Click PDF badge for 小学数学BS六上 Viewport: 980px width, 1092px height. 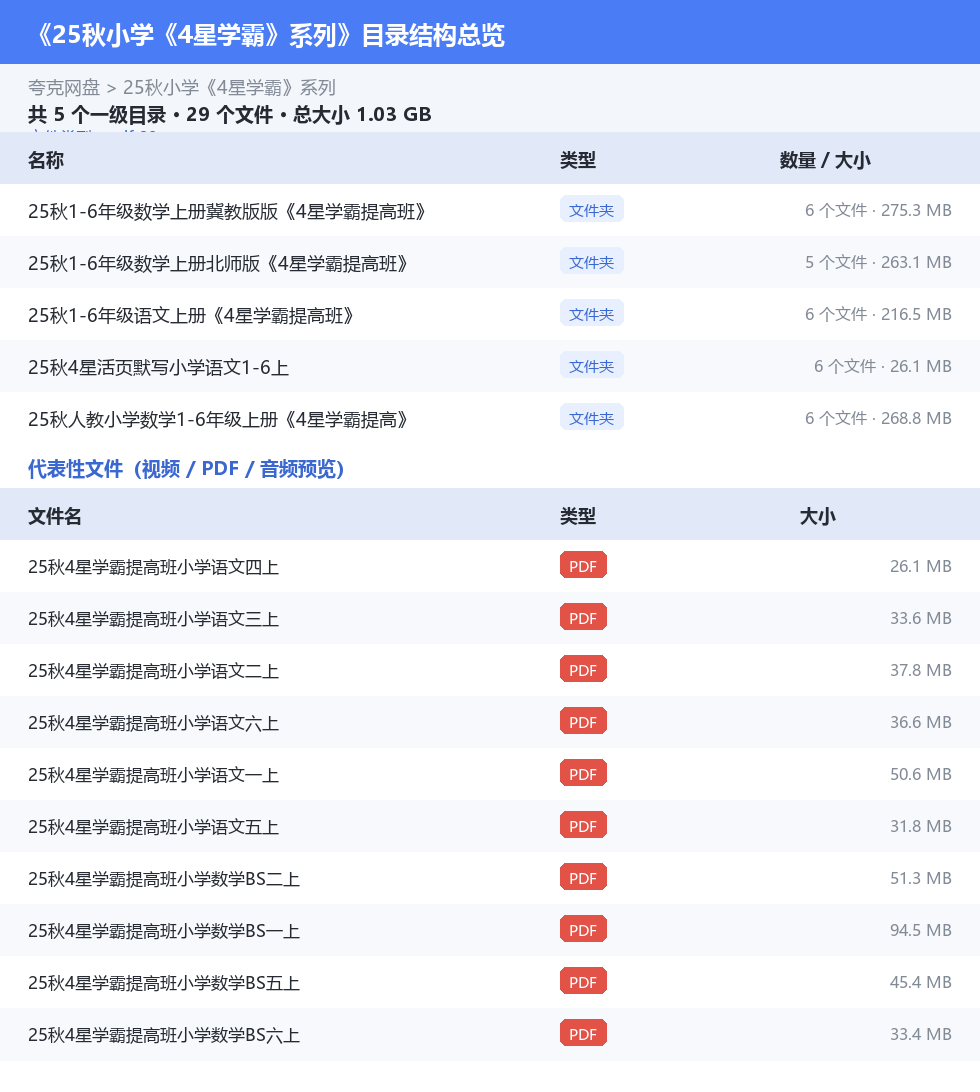[583, 1034]
